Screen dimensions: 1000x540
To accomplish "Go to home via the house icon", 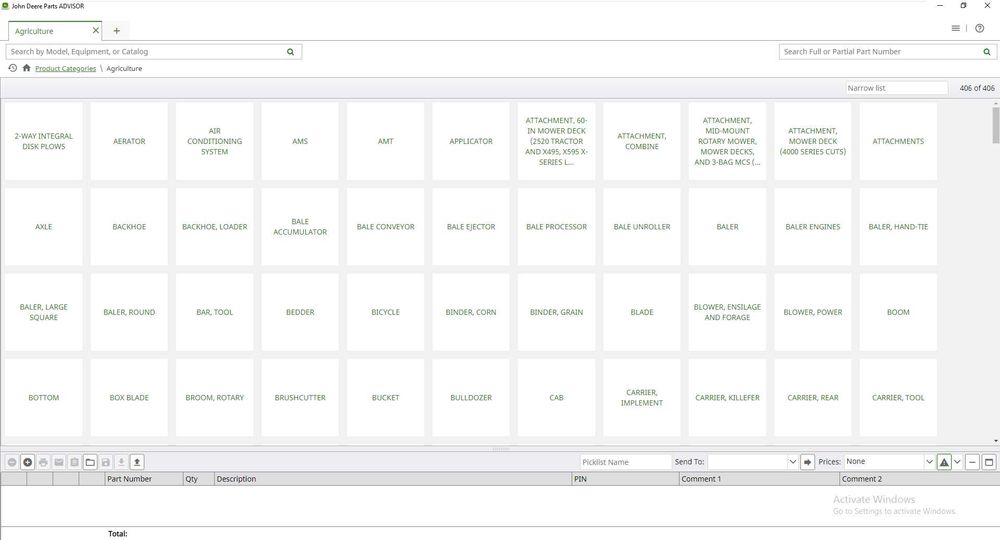I will click(26, 68).
